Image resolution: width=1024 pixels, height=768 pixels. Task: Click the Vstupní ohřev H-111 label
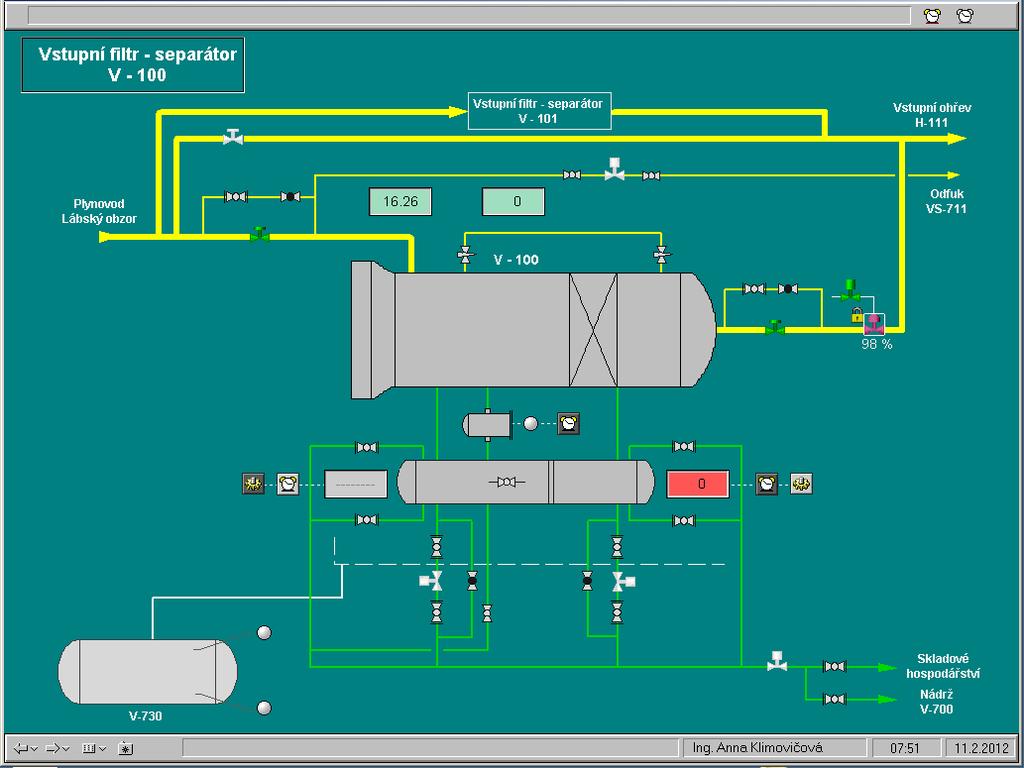pyautogui.click(x=931, y=115)
